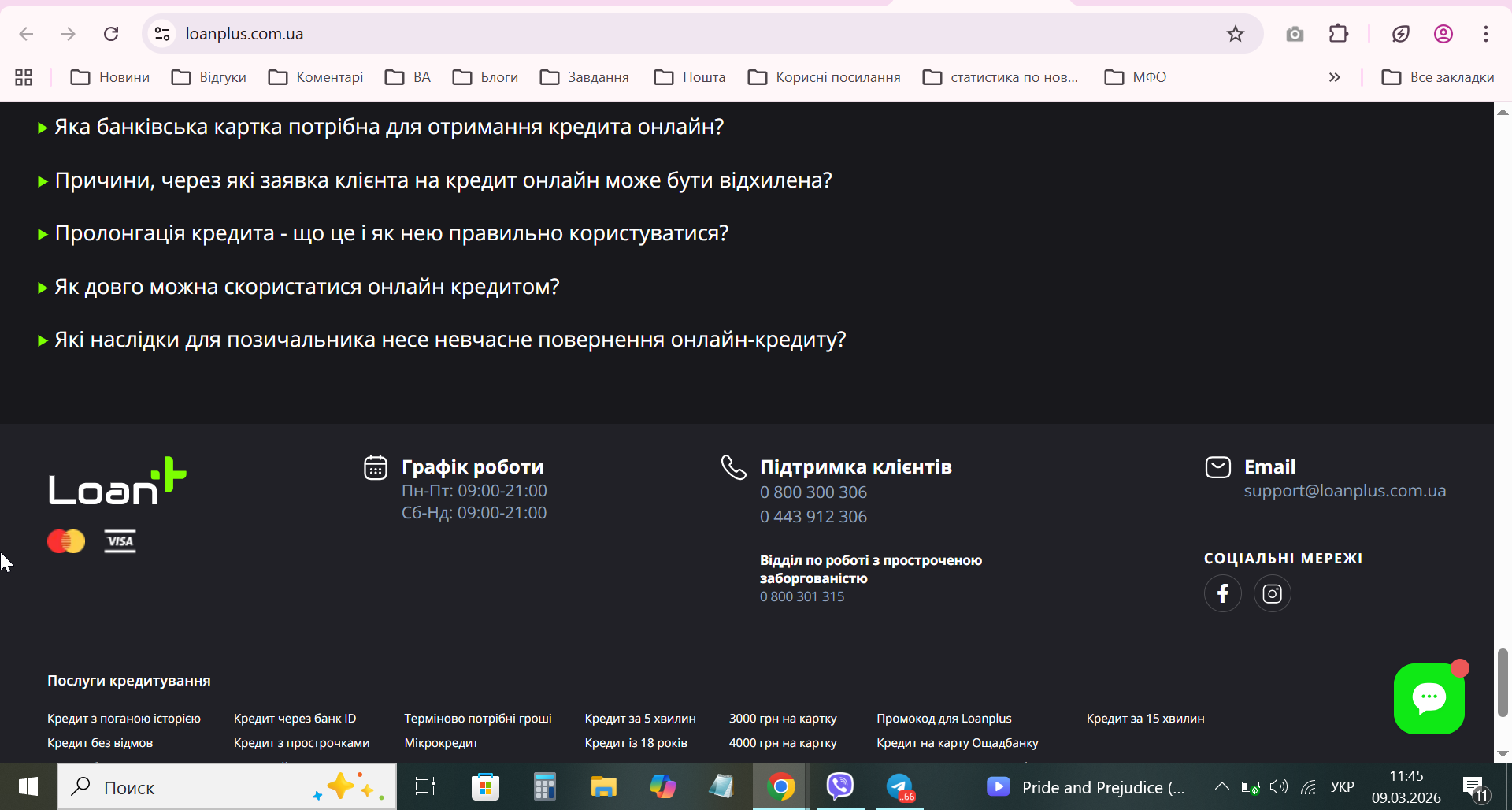Viewport: 1512px width, 810px height.
Task: Click the Loan+ logo in the footer
Action: (x=117, y=481)
